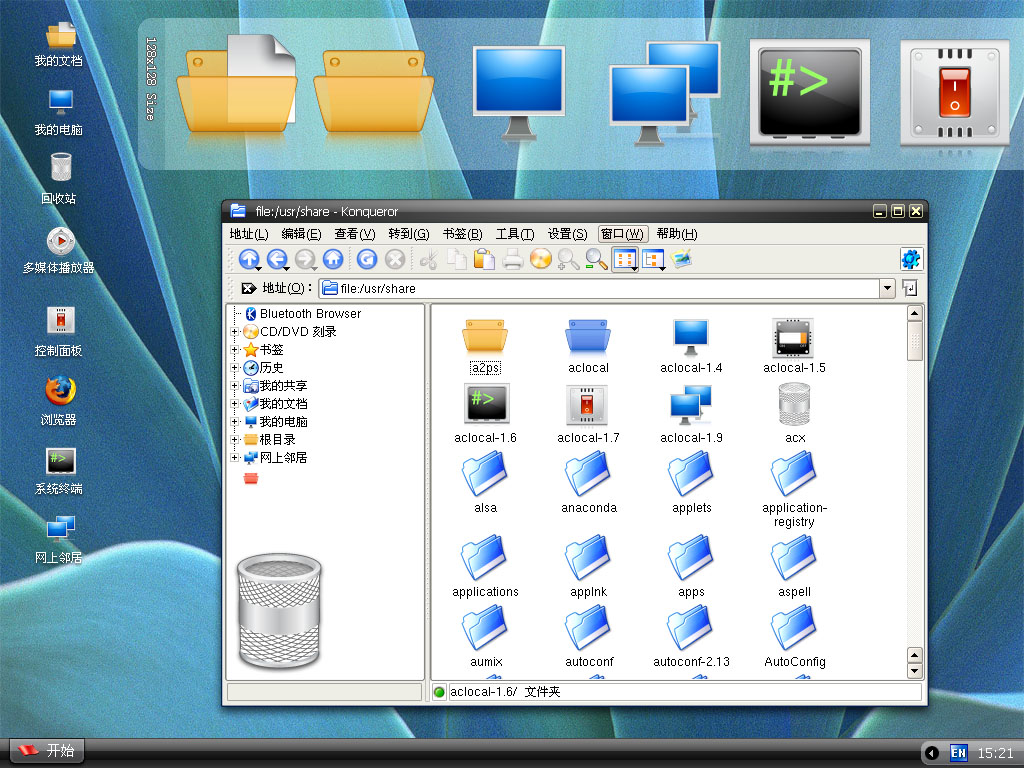Click the file:/usr/share address field
The height and width of the screenshot is (768, 1024).
[599, 288]
